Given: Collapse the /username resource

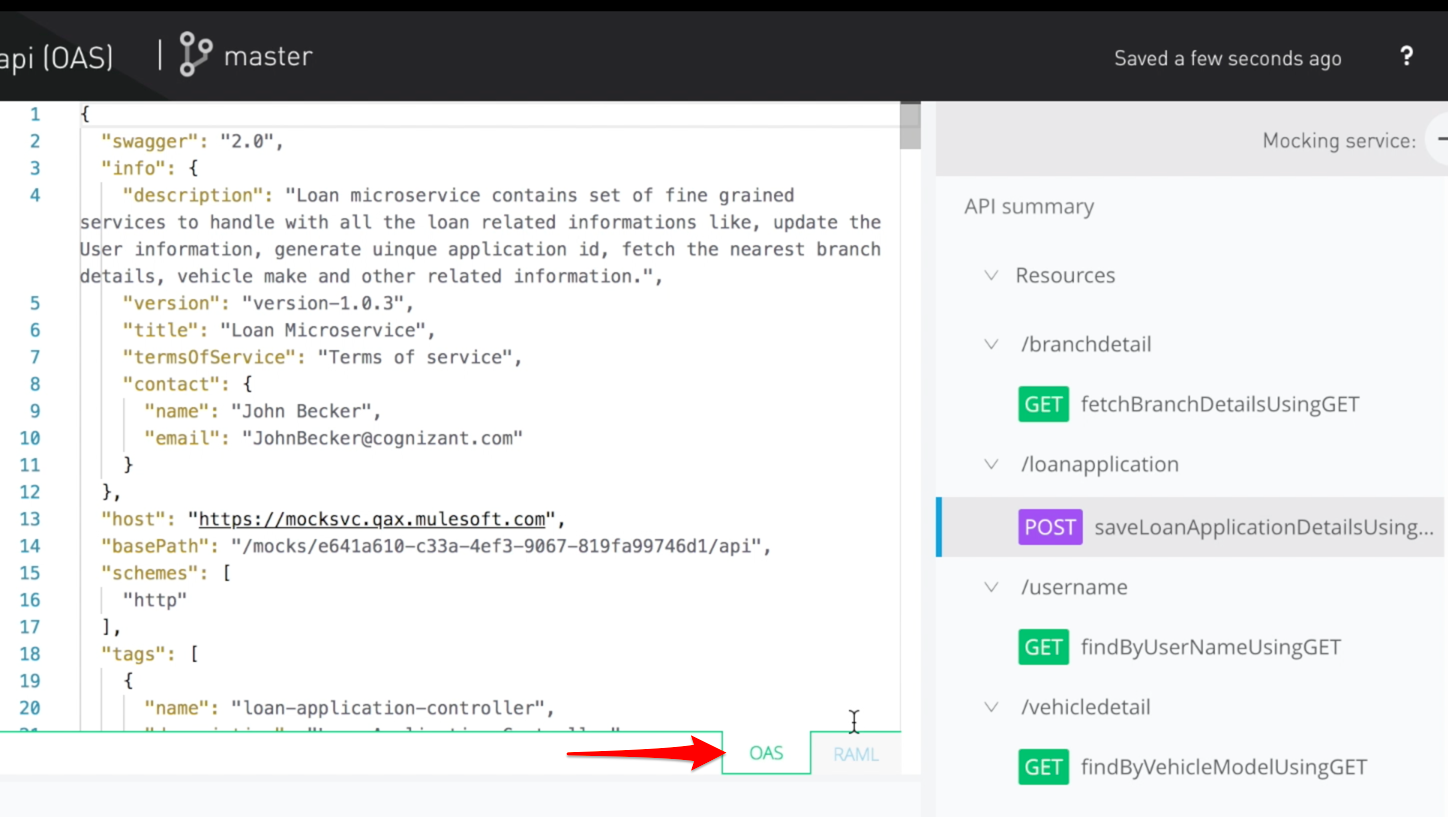Looking at the screenshot, I should pos(990,587).
